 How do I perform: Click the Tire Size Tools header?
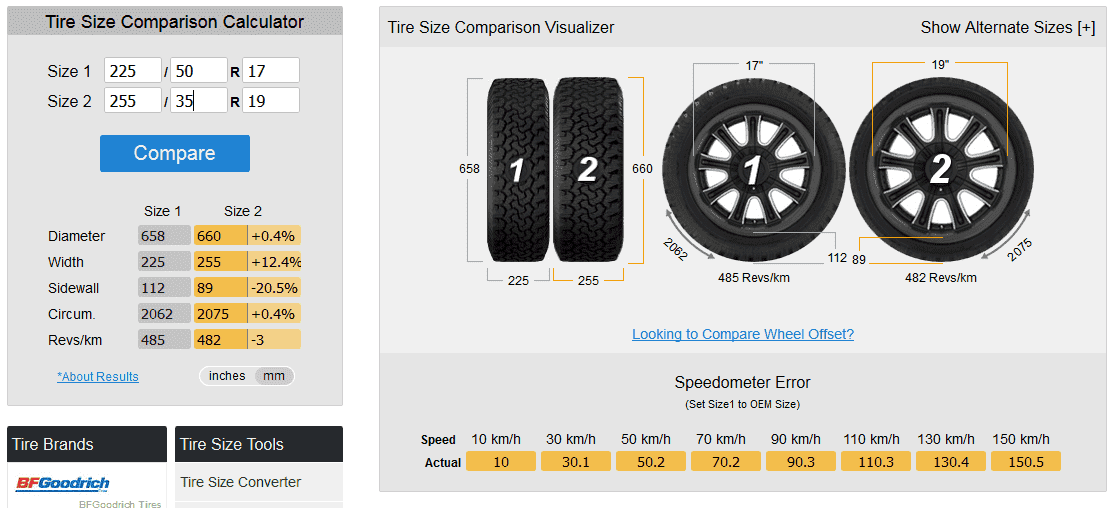point(259,444)
